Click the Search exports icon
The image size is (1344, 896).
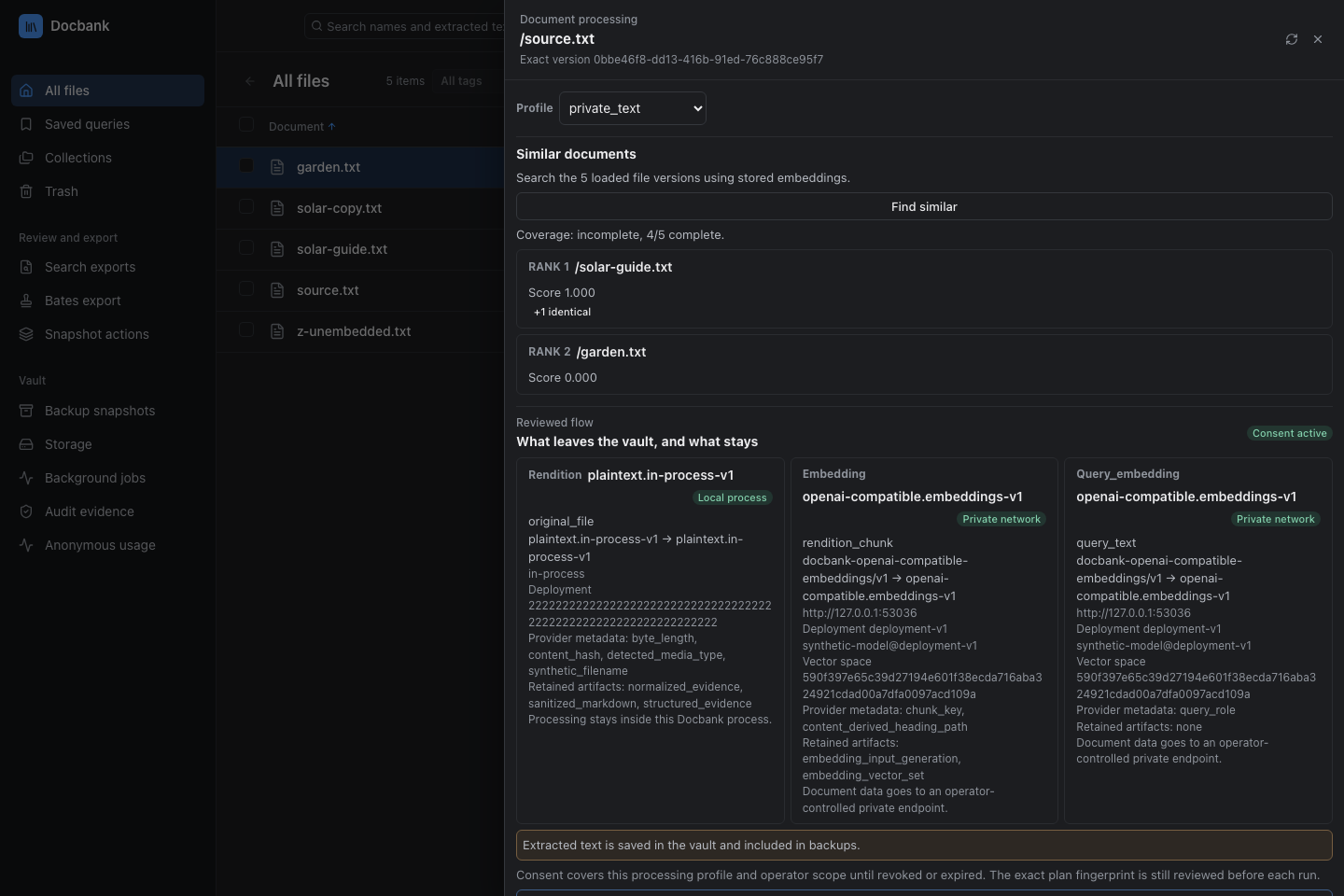(x=26, y=267)
